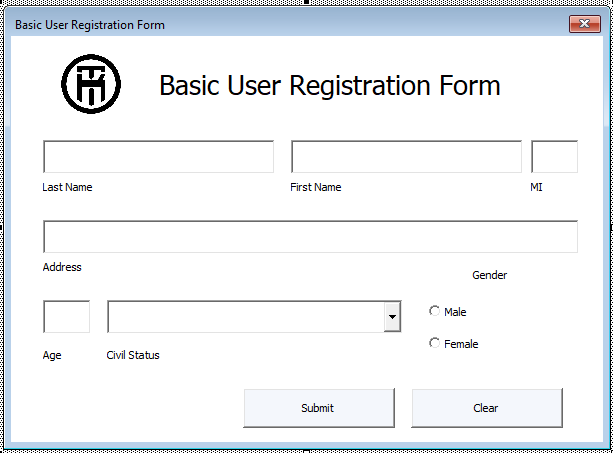This screenshot has height=453, width=613.
Task: Click the MI label
Action: [x=536, y=187]
